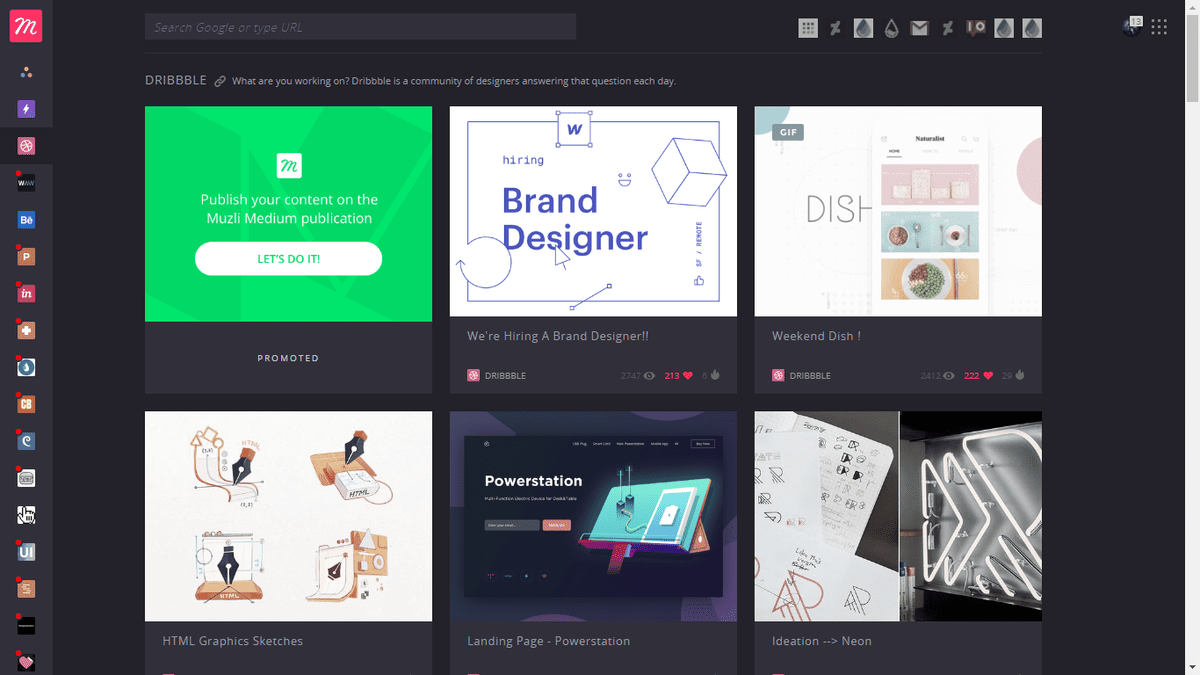Open the DeviantArt shortcut between Gmail and IO
Image resolution: width=1200 pixels, height=675 pixels.
click(x=948, y=28)
